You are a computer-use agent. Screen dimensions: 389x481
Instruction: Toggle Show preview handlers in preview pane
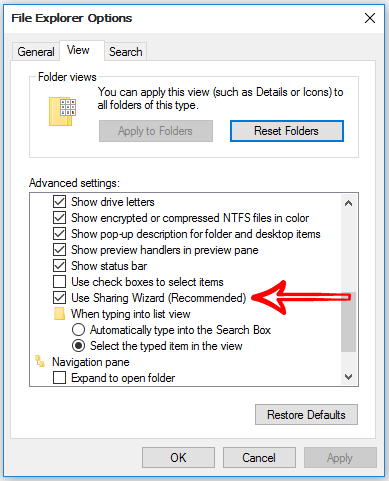pos(59,250)
